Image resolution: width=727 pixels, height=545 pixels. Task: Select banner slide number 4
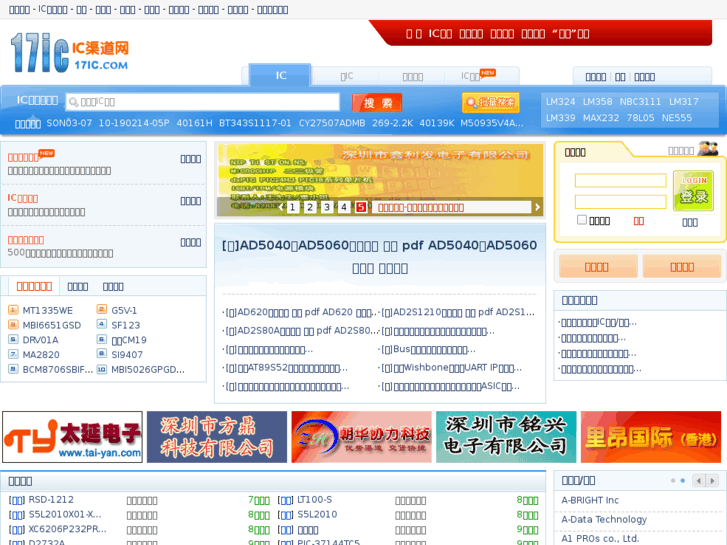[344, 207]
